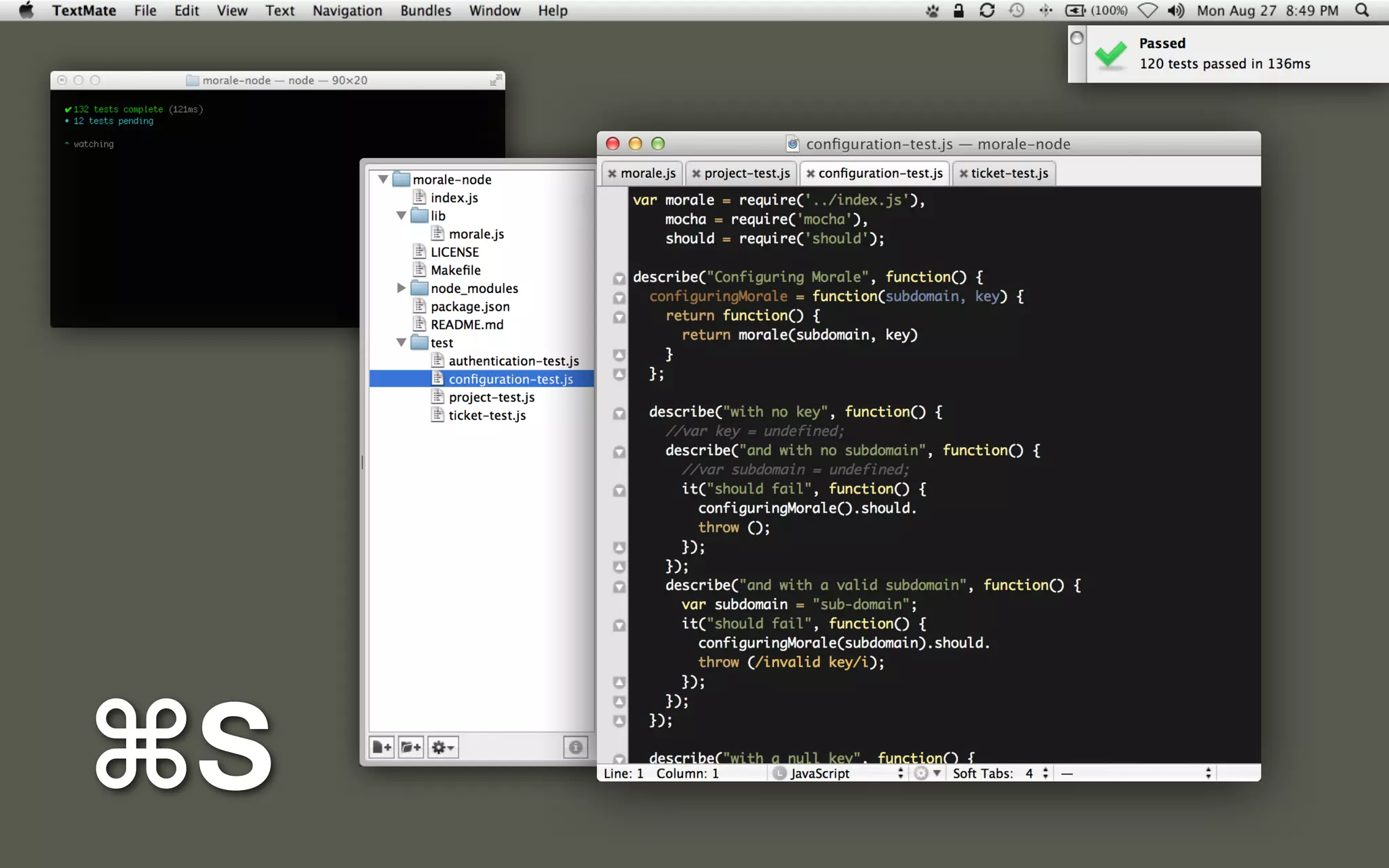Viewport: 1389px width, 868px height.
Task: Open the bundle gear menu in status bar
Action: (x=926, y=773)
